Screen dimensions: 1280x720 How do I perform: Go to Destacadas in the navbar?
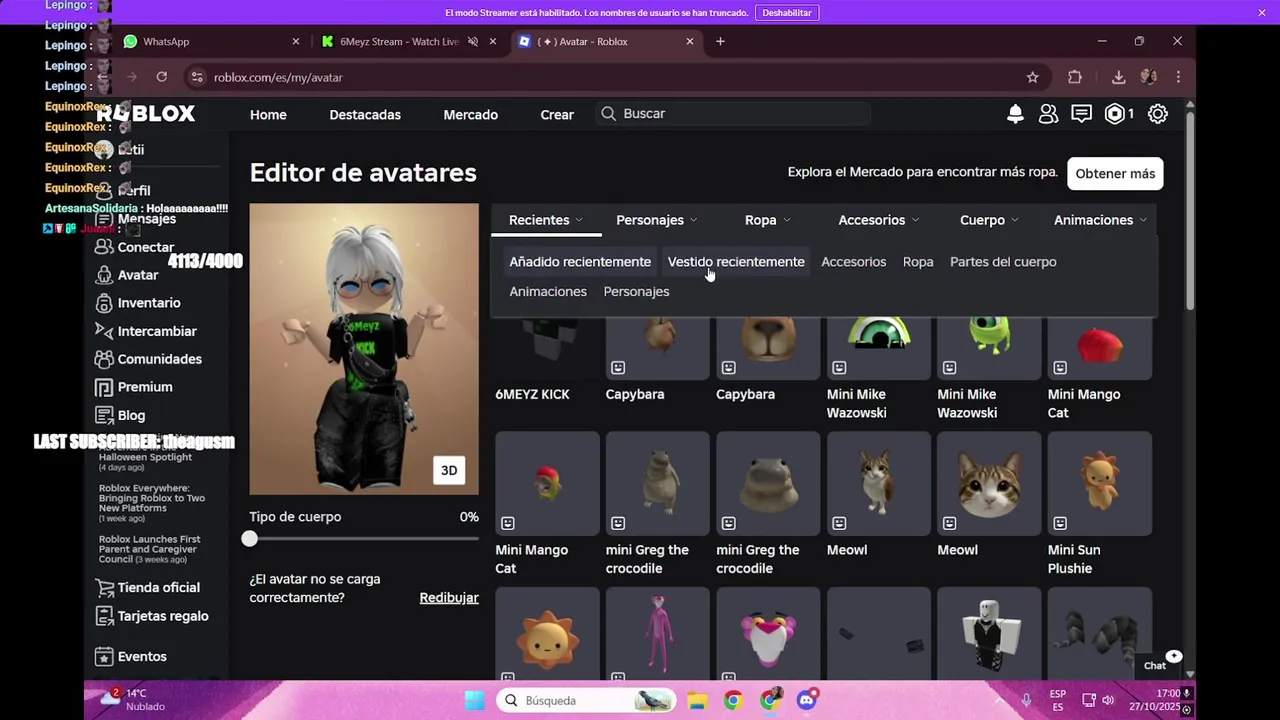[x=365, y=114]
